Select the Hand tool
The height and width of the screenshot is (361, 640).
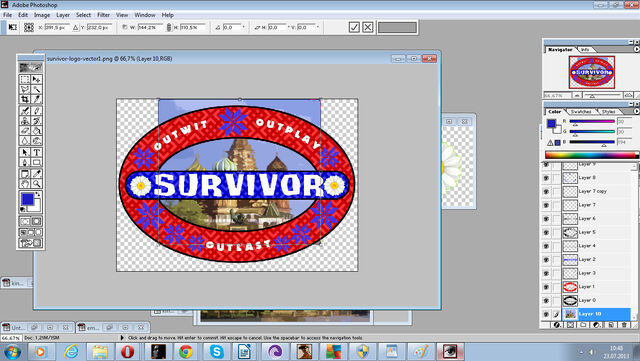(x=25, y=184)
